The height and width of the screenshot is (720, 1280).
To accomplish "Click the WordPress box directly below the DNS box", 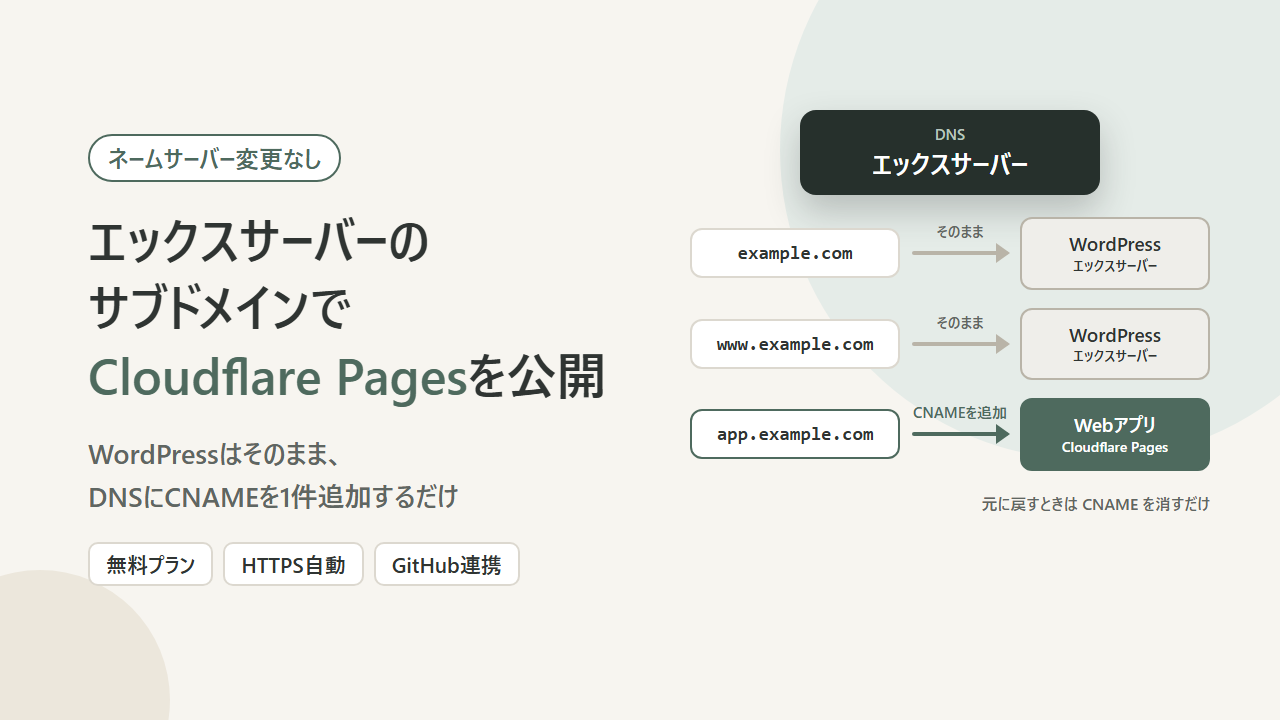I will [x=1115, y=253].
